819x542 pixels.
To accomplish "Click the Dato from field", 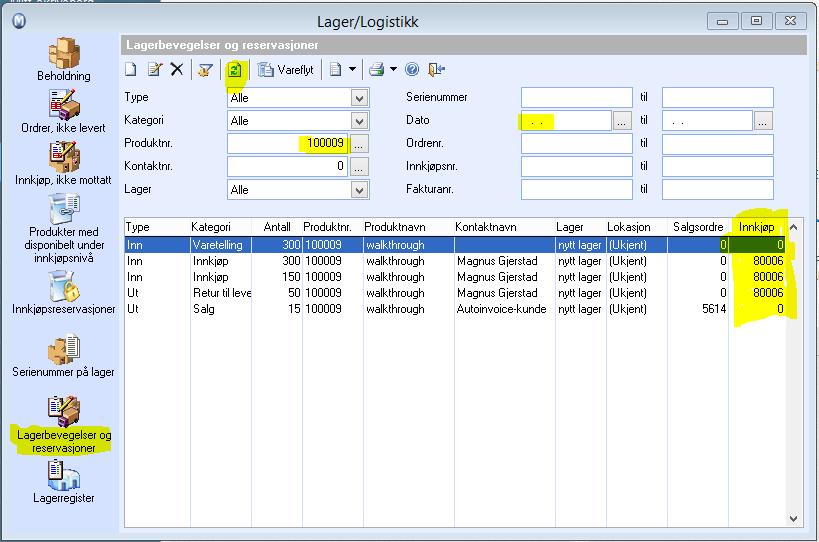I will [x=566, y=121].
